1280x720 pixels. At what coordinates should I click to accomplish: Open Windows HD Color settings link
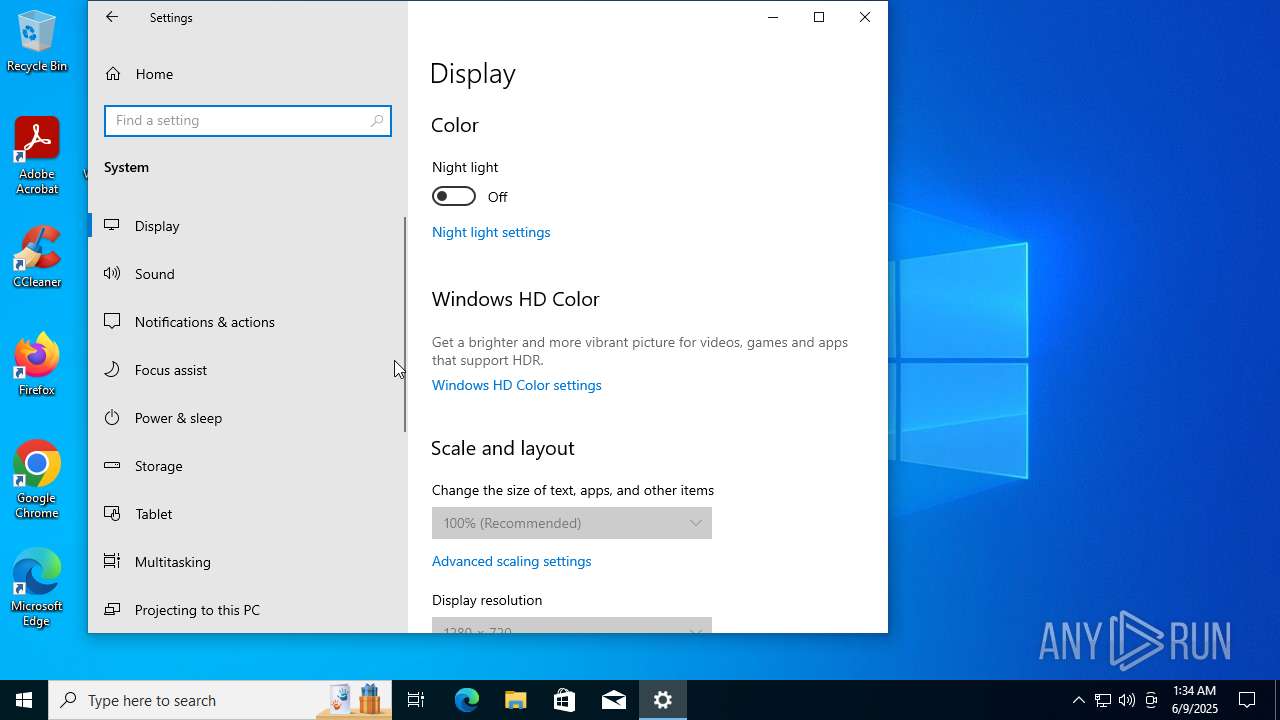click(517, 385)
